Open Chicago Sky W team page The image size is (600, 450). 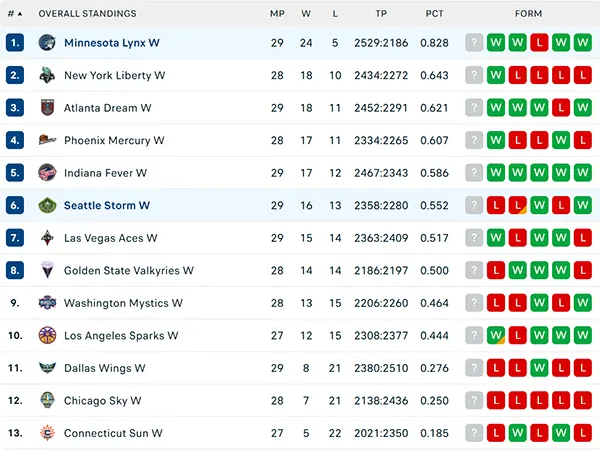103,401
